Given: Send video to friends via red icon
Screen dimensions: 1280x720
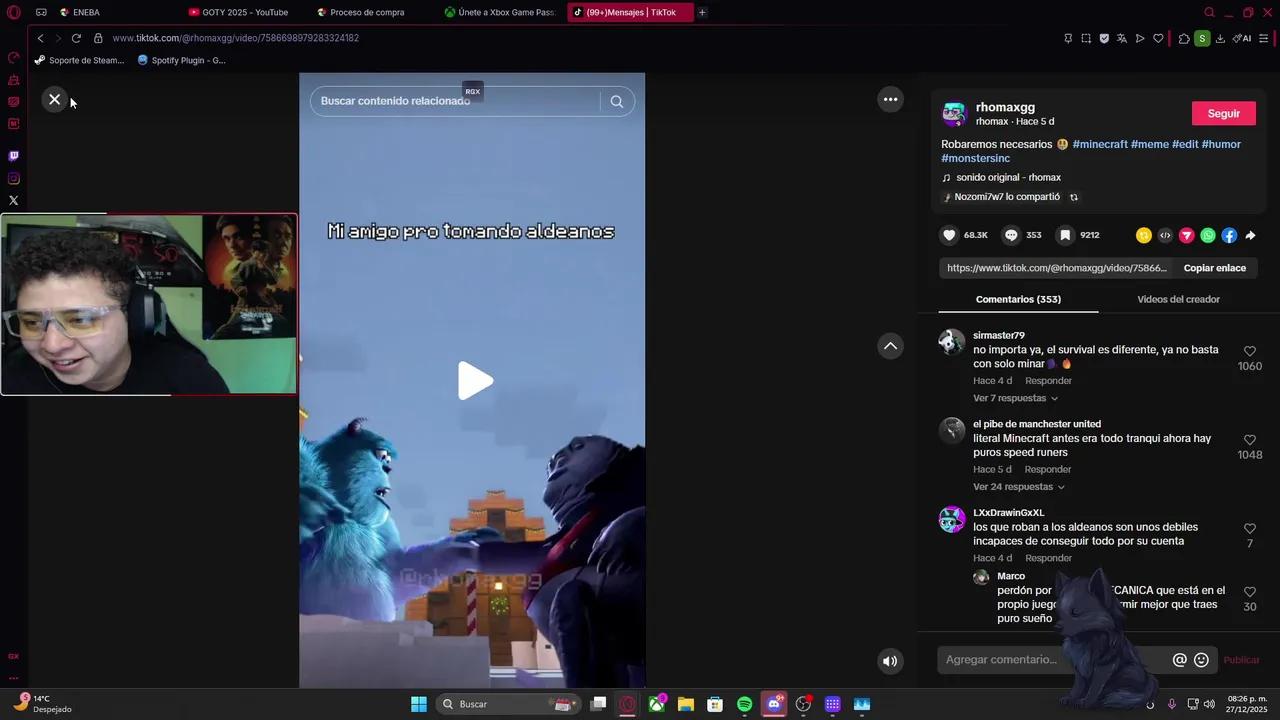Looking at the screenshot, I should point(1186,235).
